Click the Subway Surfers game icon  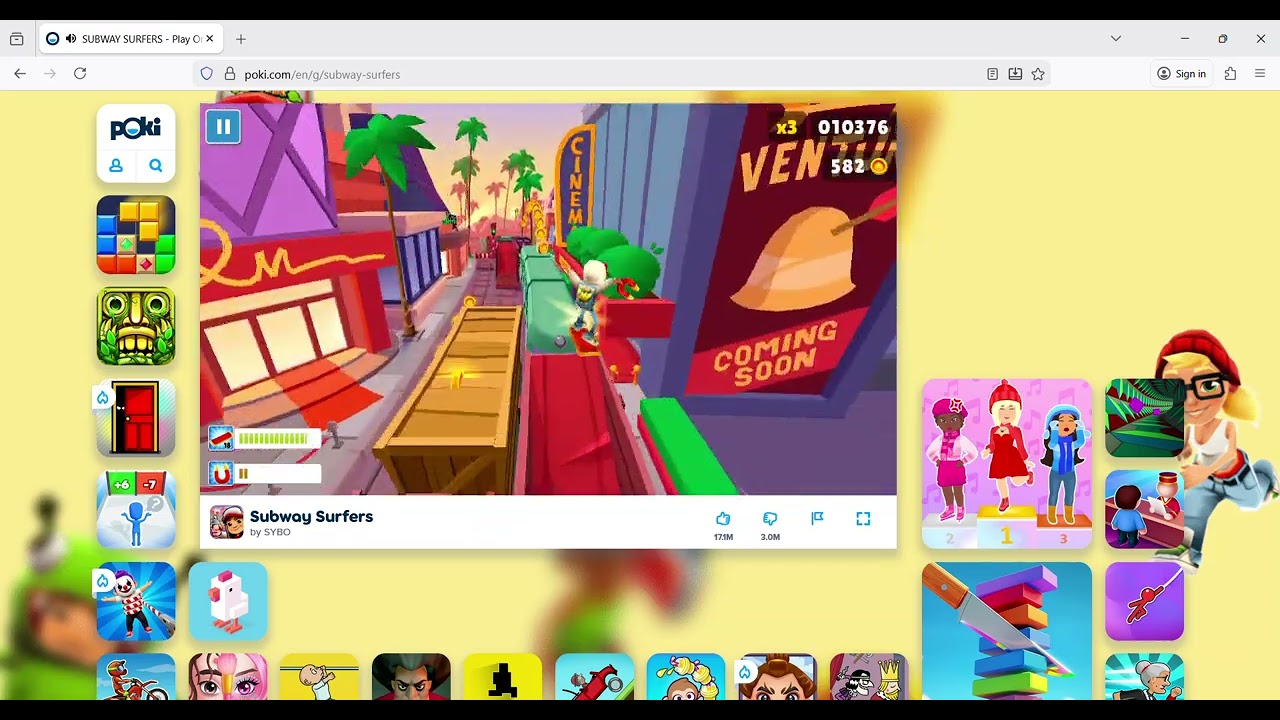pos(227,522)
